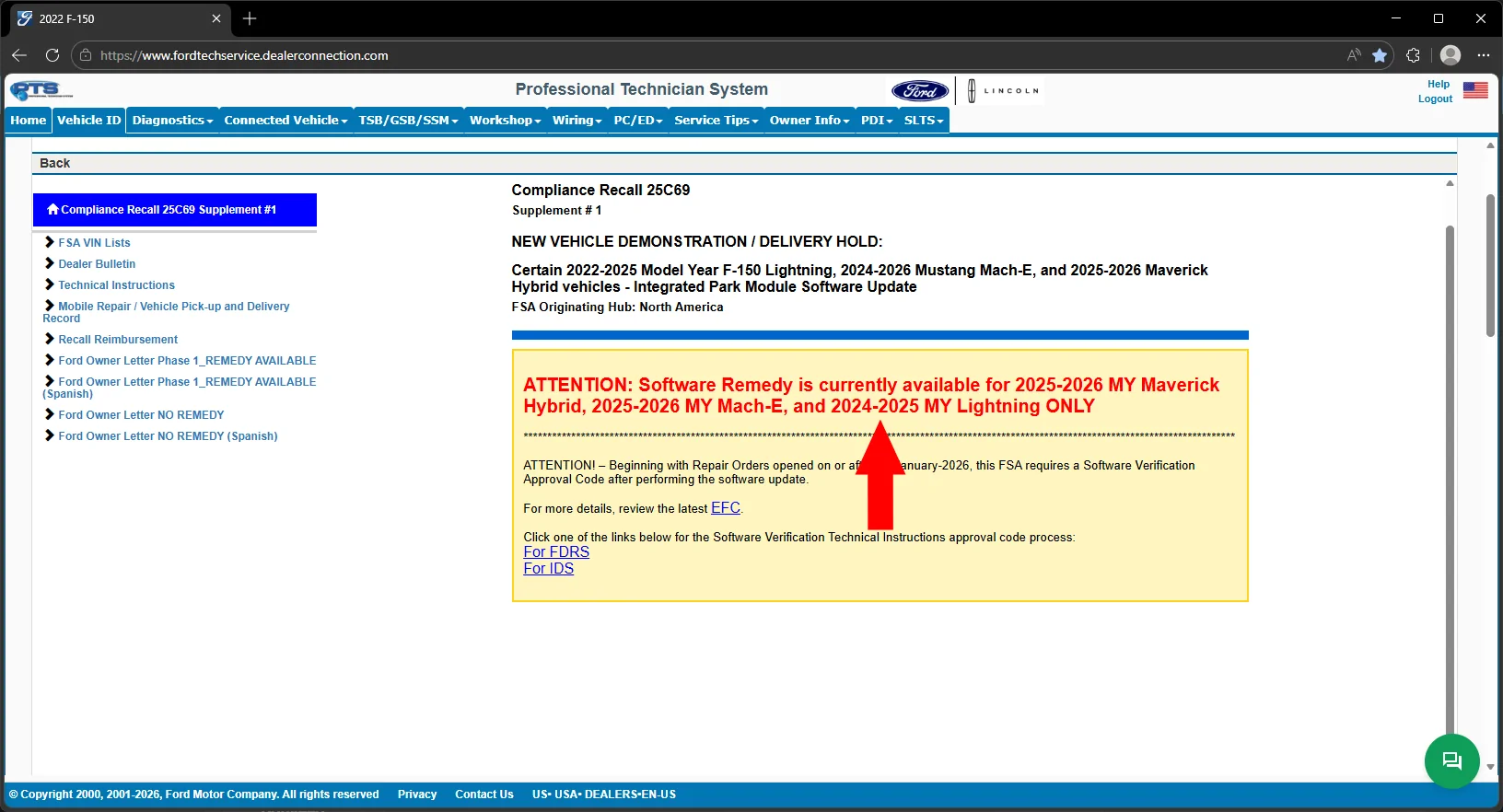The image size is (1503, 812).
Task: Expand Mobile Repair / Vehicle Pick-up chevron
Action: 50,306
